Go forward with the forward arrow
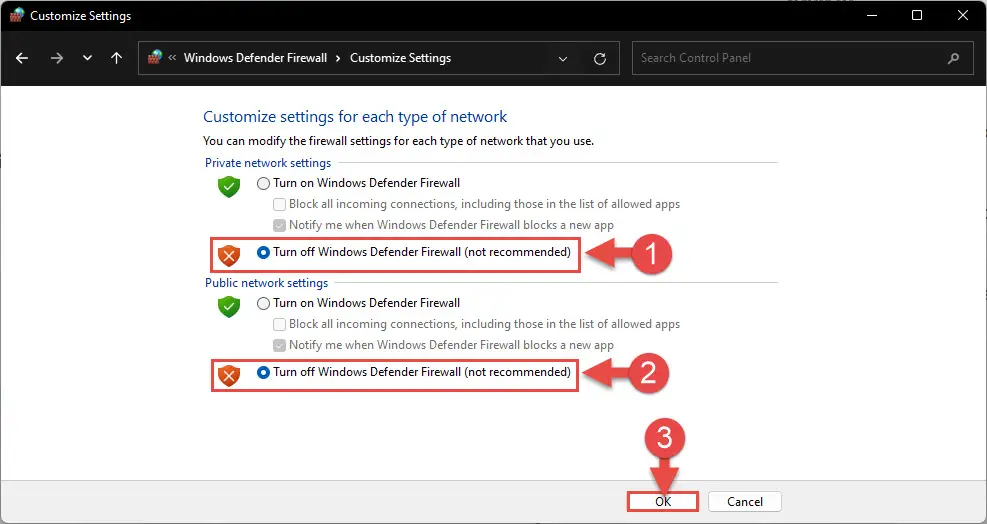 57,58
